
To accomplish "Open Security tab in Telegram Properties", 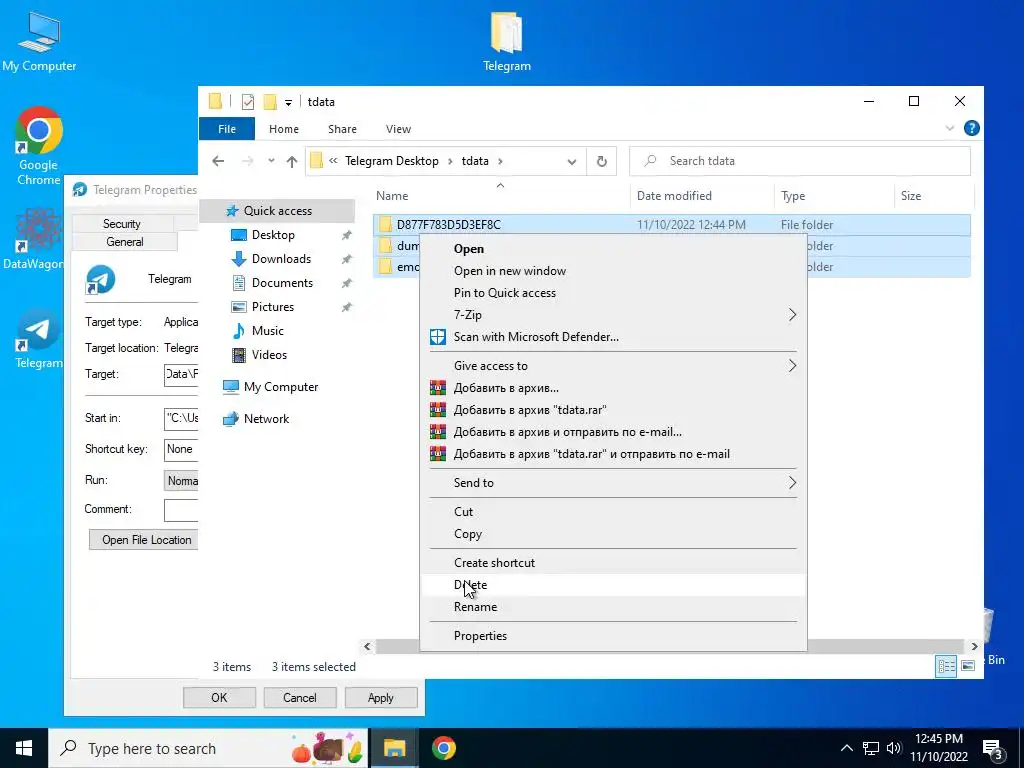I will pyautogui.click(x=122, y=223).
